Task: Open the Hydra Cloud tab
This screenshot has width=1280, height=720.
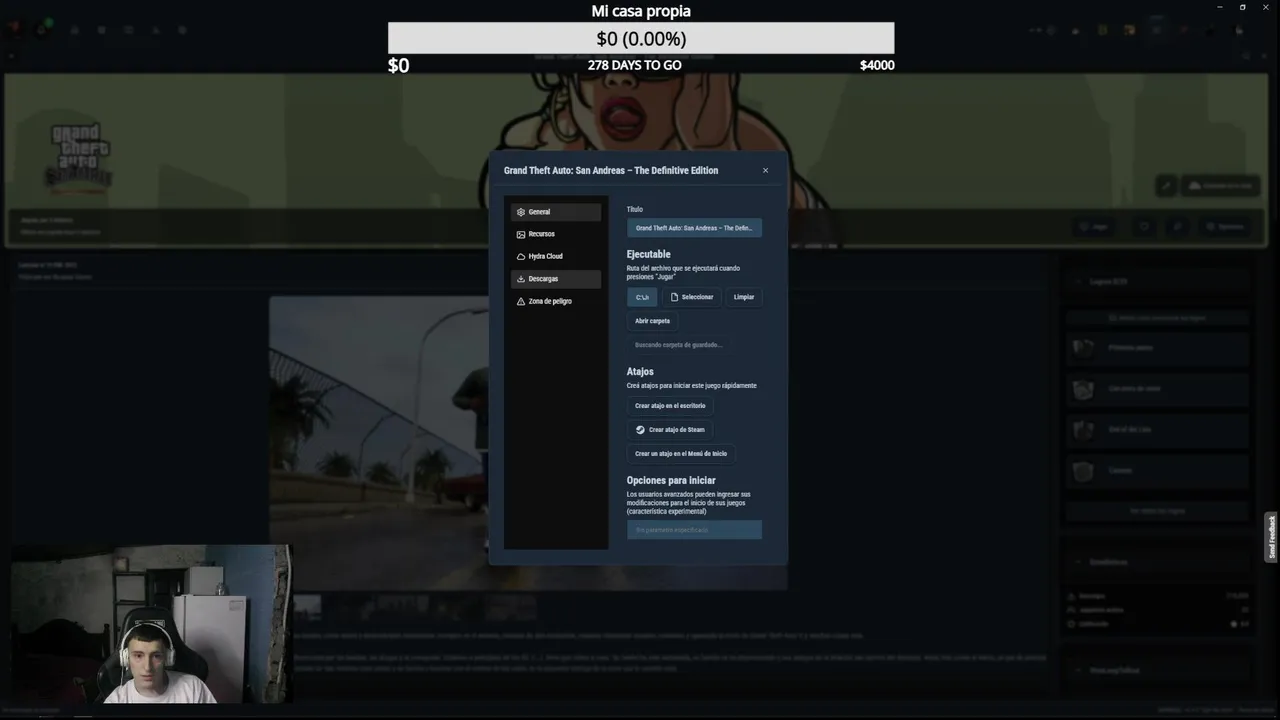Action: [x=556, y=256]
